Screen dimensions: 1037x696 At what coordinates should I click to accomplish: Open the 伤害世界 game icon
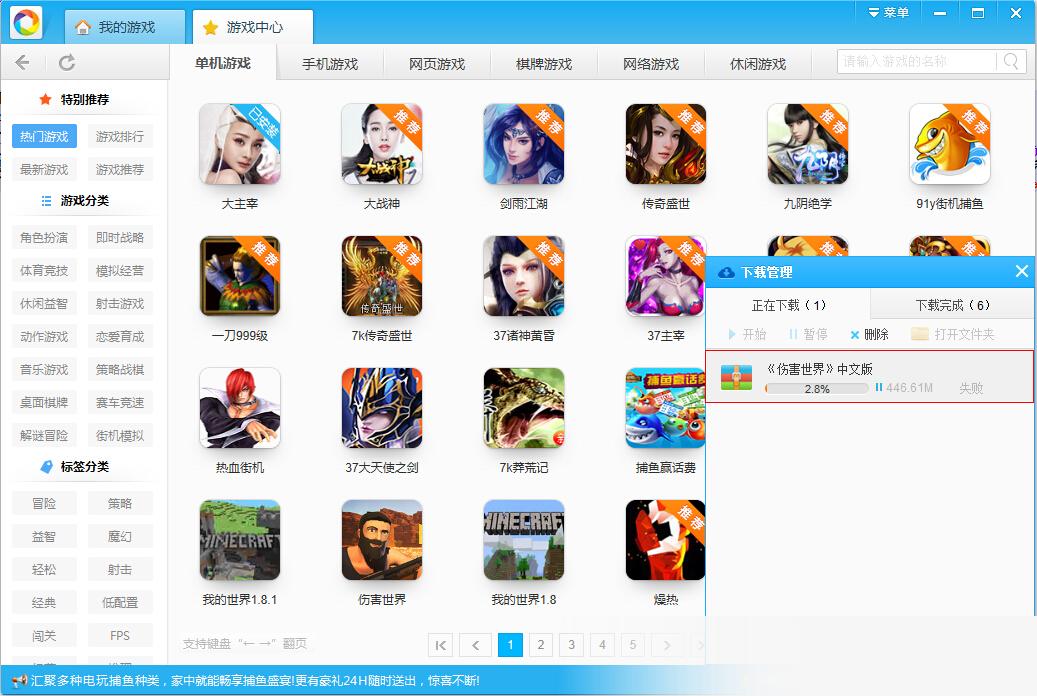pyautogui.click(x=382, y=540)
